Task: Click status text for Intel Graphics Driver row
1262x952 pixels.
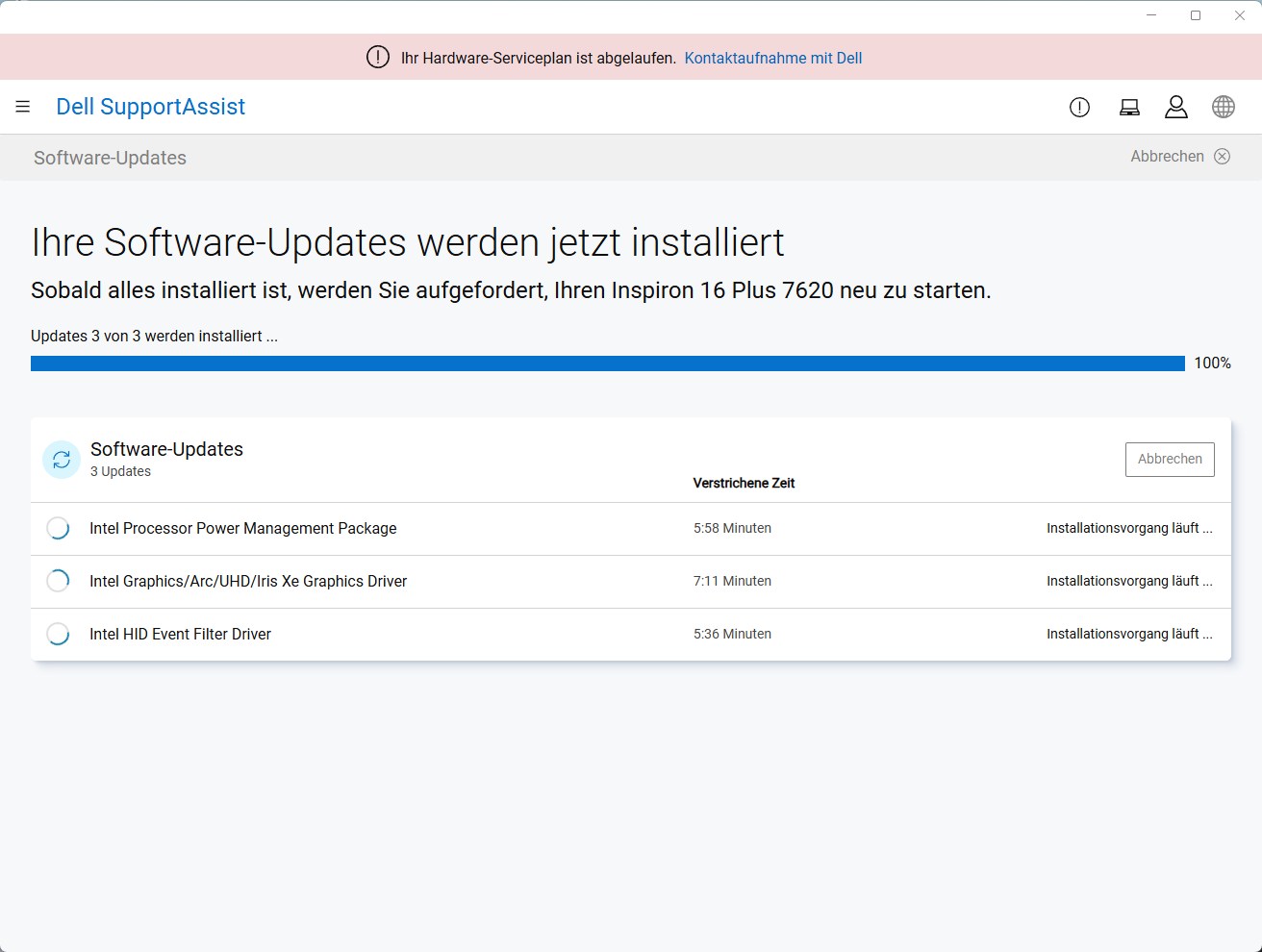Action: (x=1129, y=581)
